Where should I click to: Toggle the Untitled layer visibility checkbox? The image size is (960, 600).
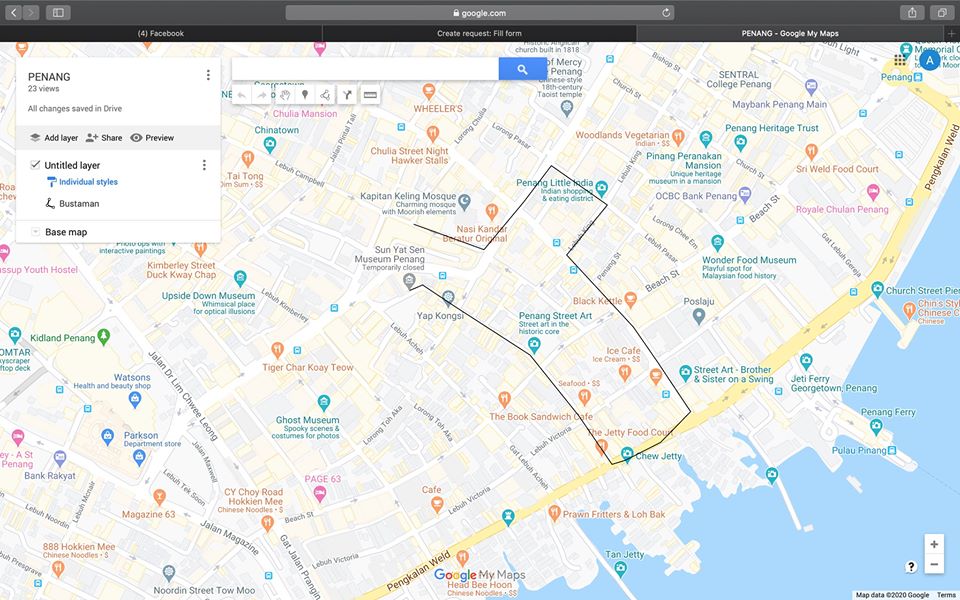35,165
